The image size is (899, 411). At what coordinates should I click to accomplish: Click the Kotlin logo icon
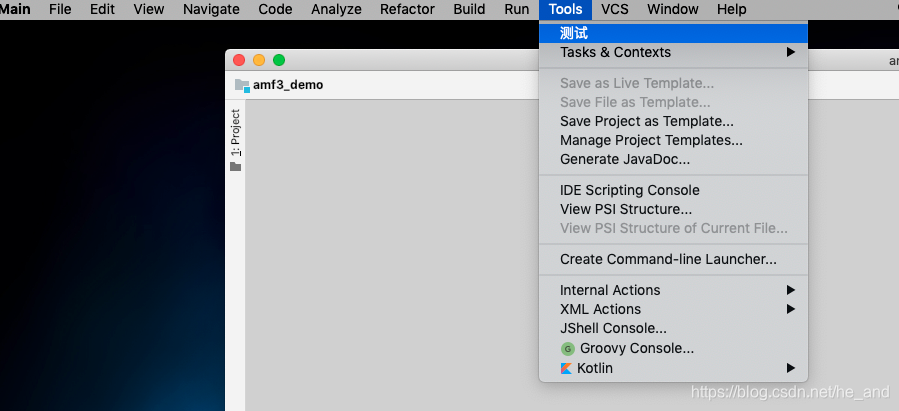[x=566, y=369]
